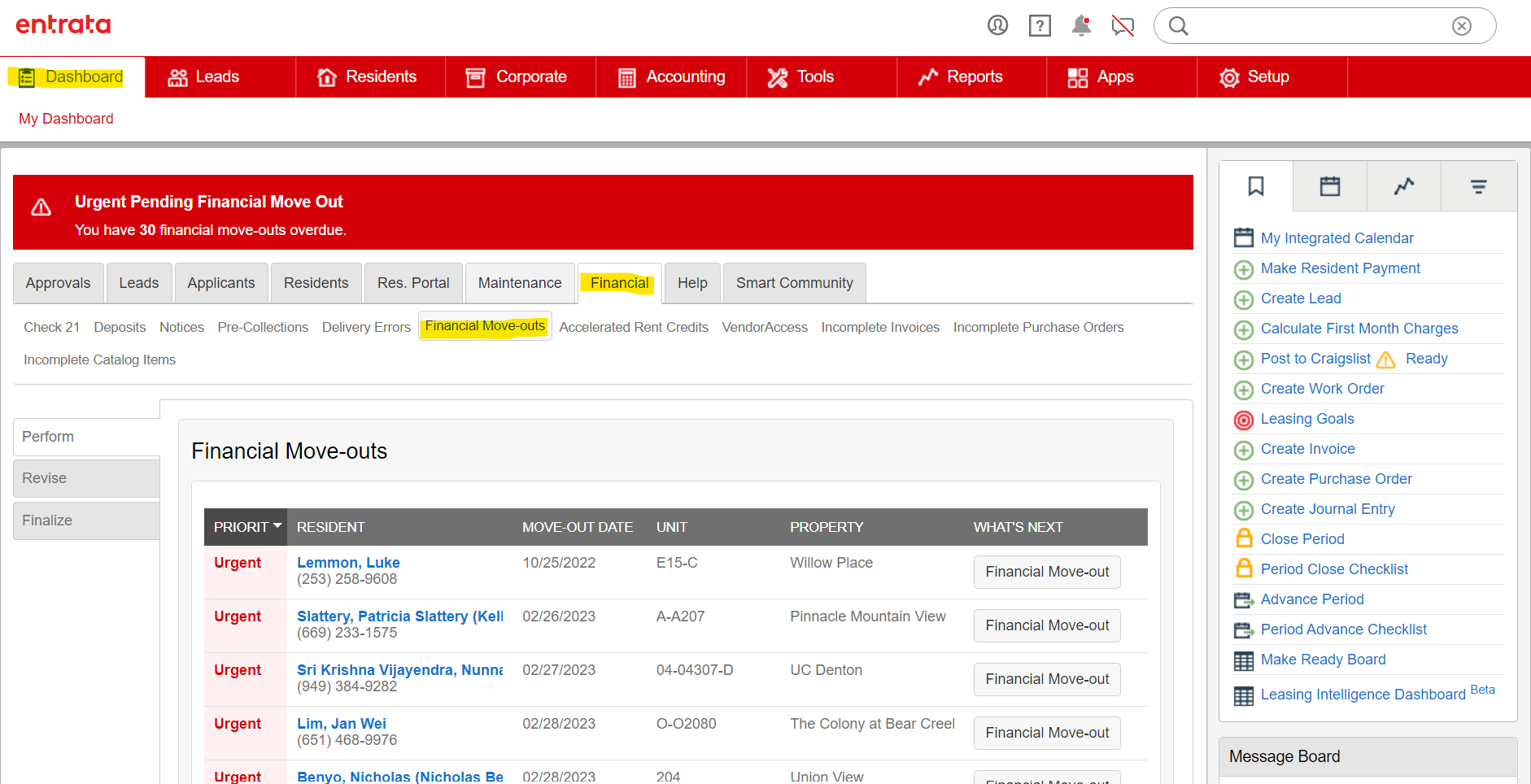Image resolution: width=1531 pixels, height=784 pixels.
Task: Sort by the PRIORITY column dropdown arrow
Action: 277,526
